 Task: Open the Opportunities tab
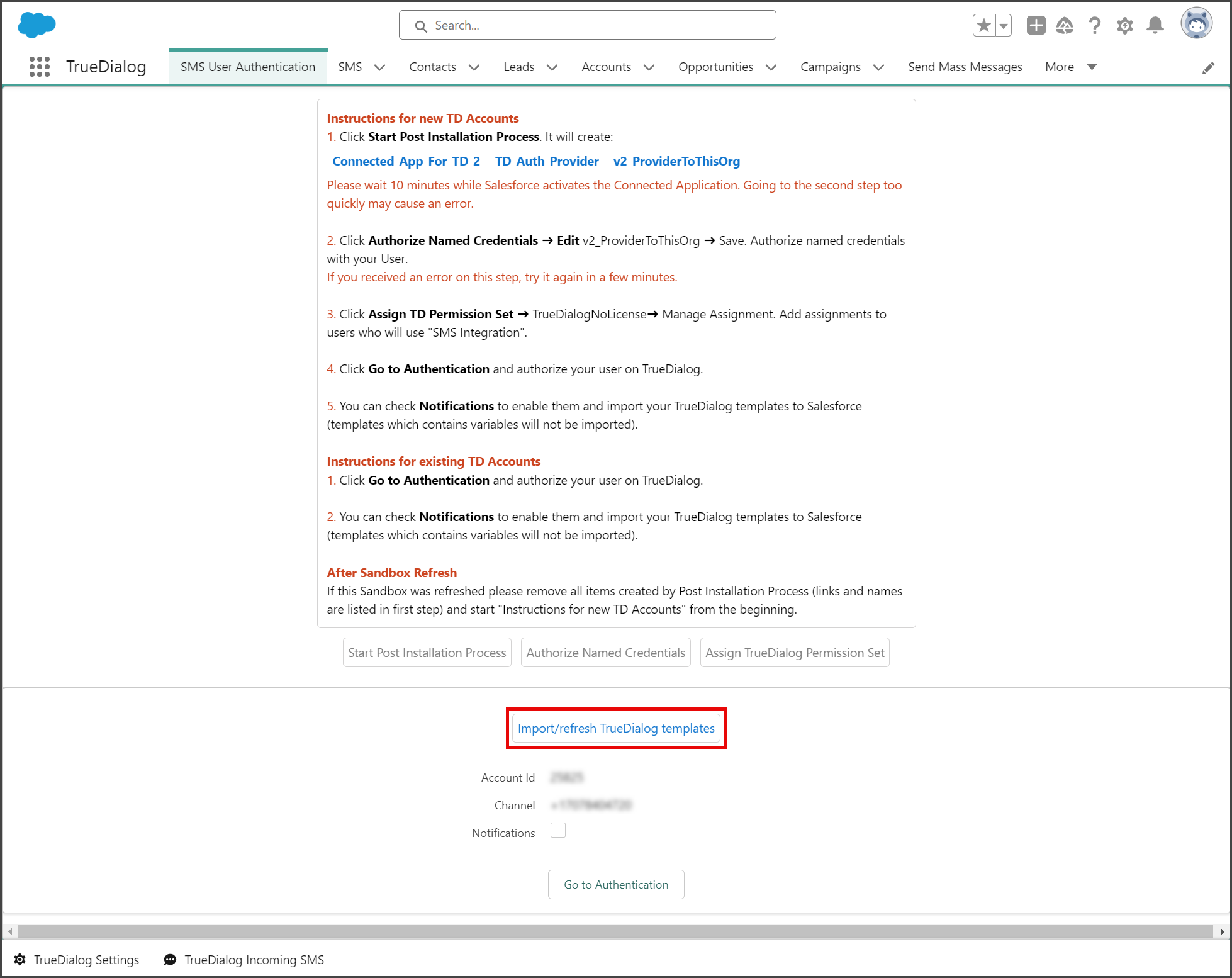[x=715, y=67]
